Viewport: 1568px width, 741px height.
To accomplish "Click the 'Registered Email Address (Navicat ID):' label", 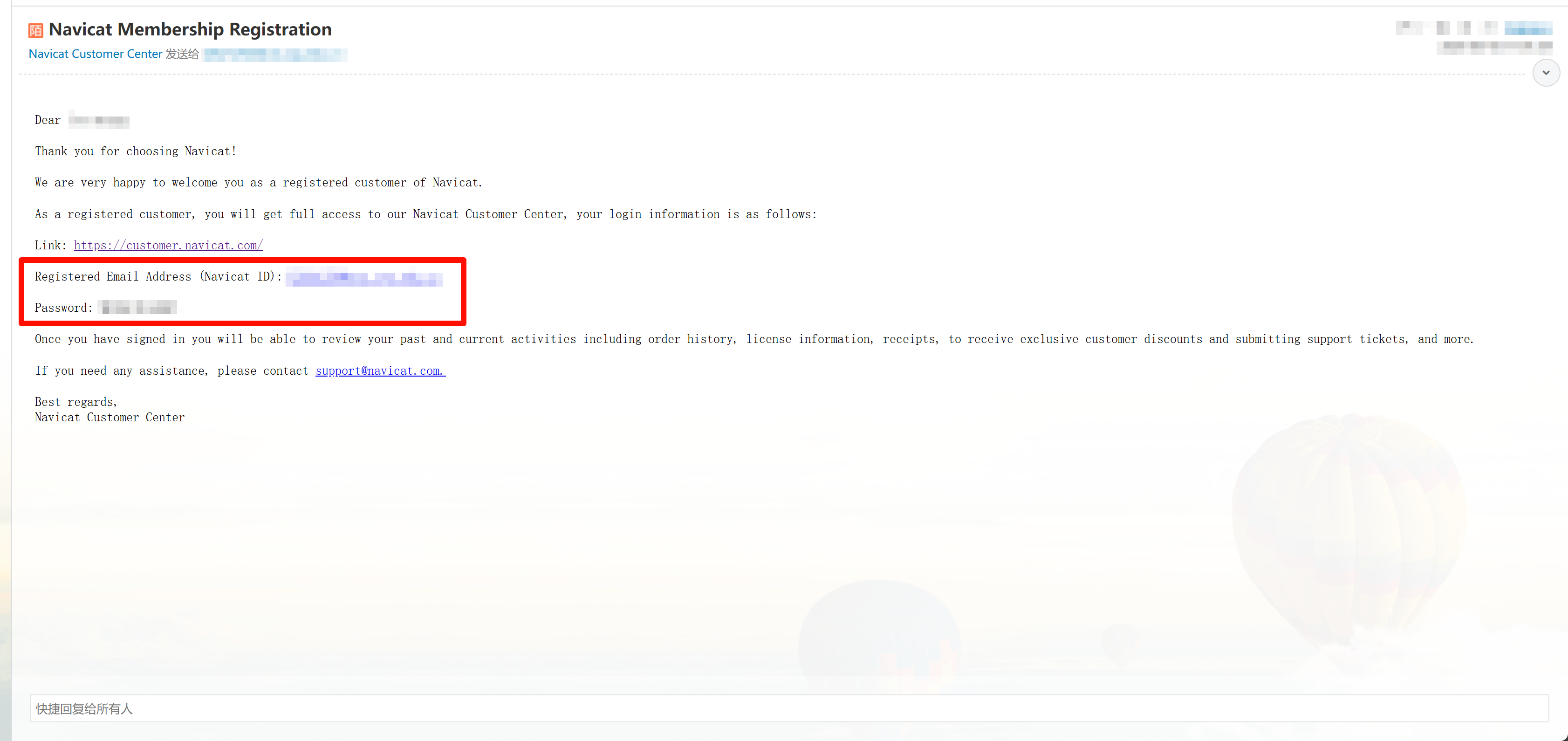I will click(x=158, y=277).
